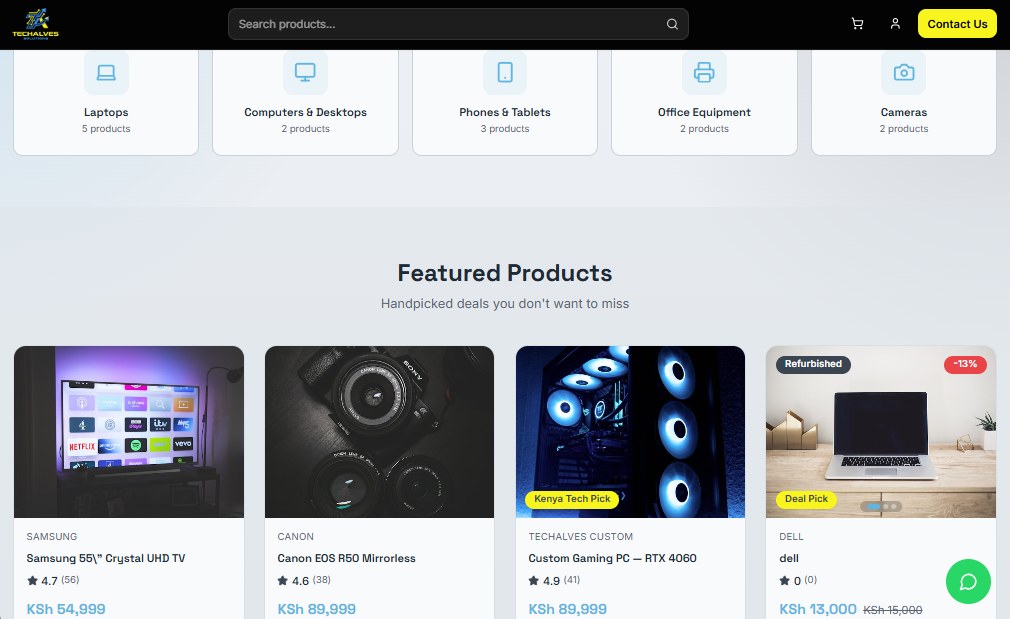Click the (56) review count
Viewport: 1010px width, 619px height.
[70, 580]
